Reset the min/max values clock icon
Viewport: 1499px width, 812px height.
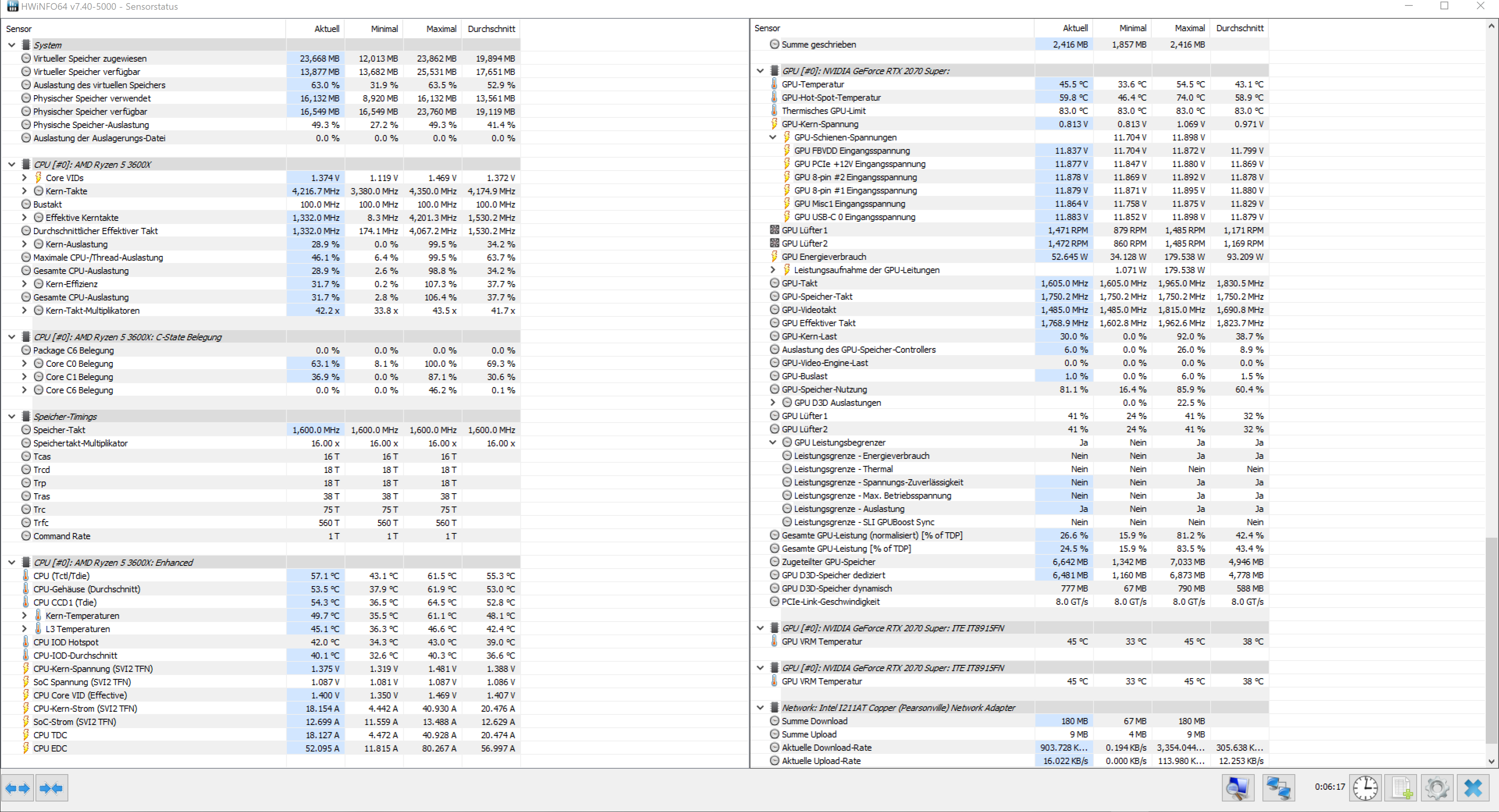click(1365, 788)
